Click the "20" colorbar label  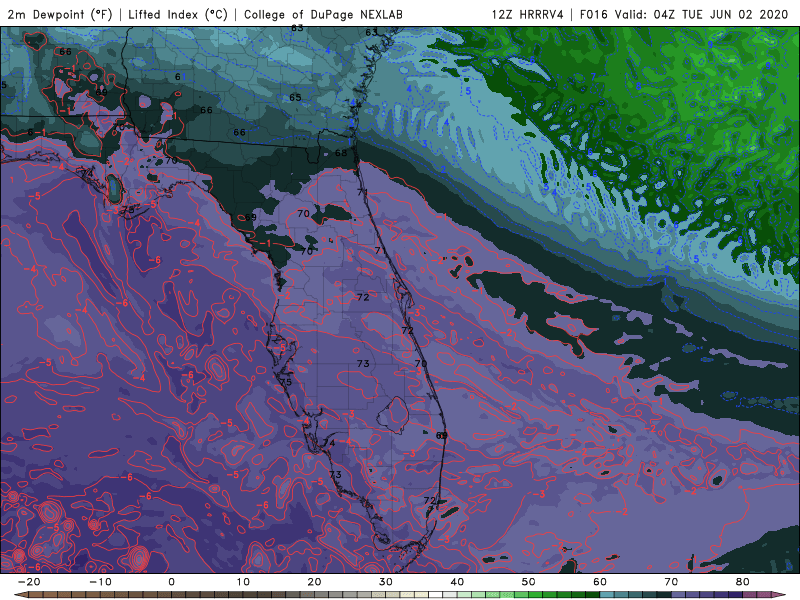click(314, 582)
